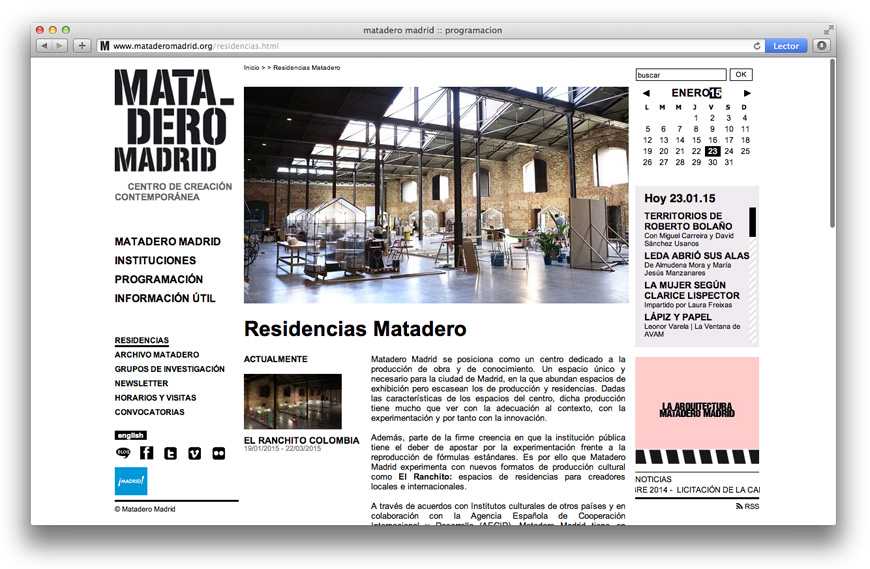The height and width of the screenshot is (569, 870).
Task: Focus the URL address field
Action: click(x=430, y=46)
